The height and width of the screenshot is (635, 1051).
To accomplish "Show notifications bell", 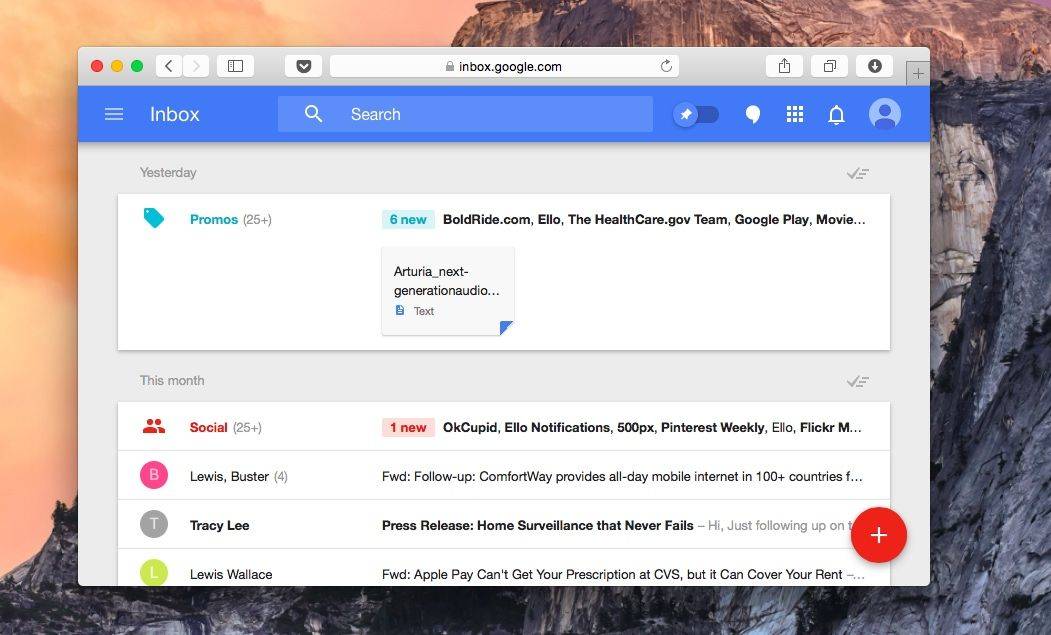I will click(837, 115).
